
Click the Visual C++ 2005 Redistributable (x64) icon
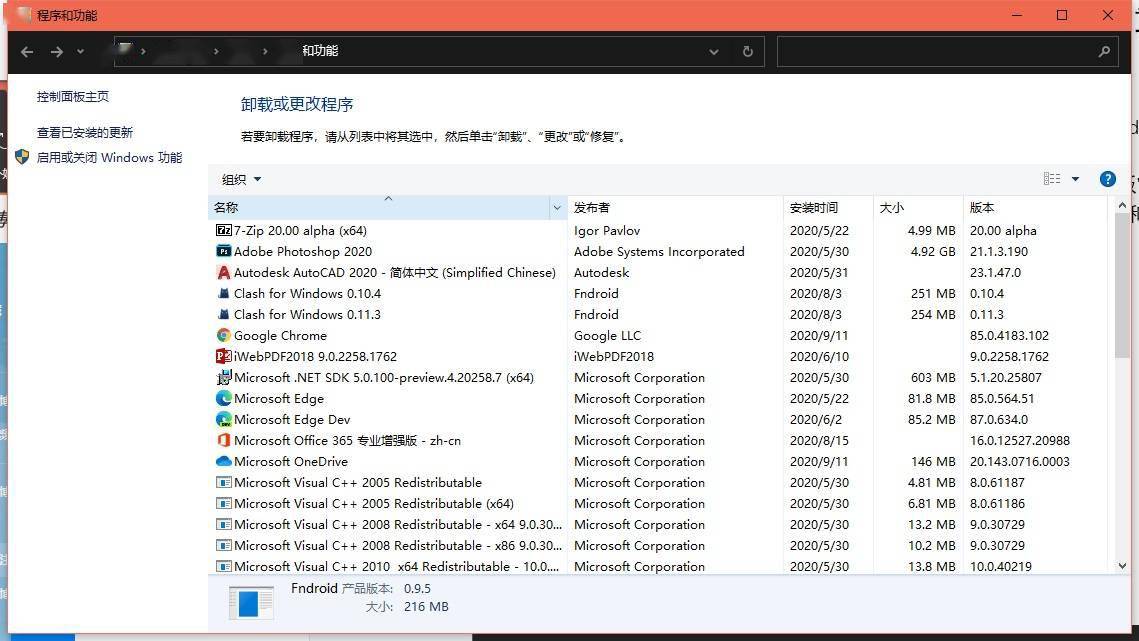[224, 504]
